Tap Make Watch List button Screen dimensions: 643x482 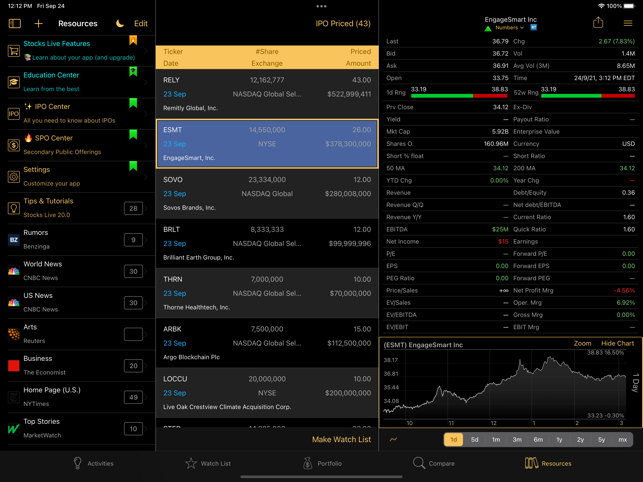tap(341, 439)
